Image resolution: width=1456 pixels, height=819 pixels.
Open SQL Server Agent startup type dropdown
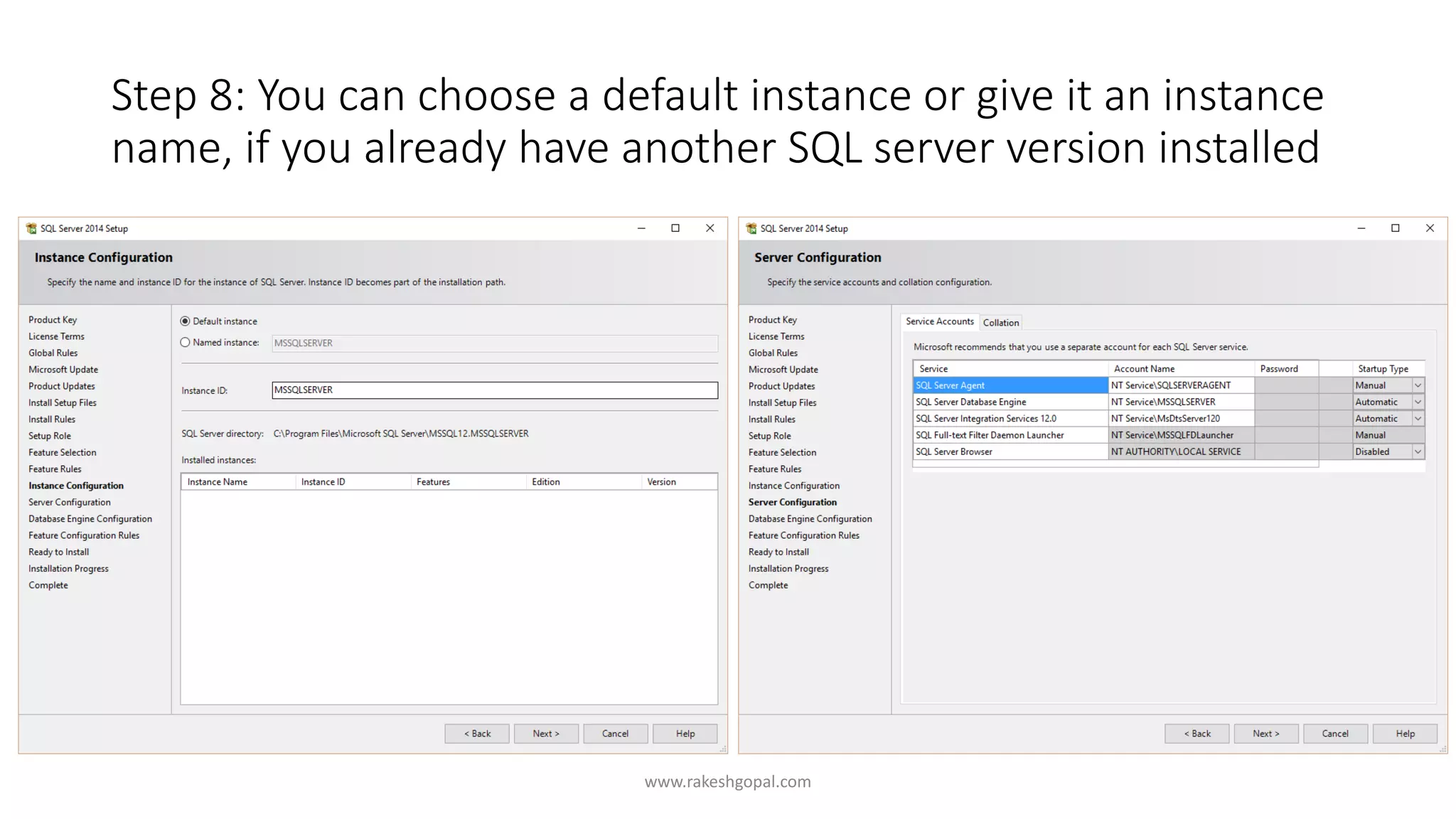1418,385
